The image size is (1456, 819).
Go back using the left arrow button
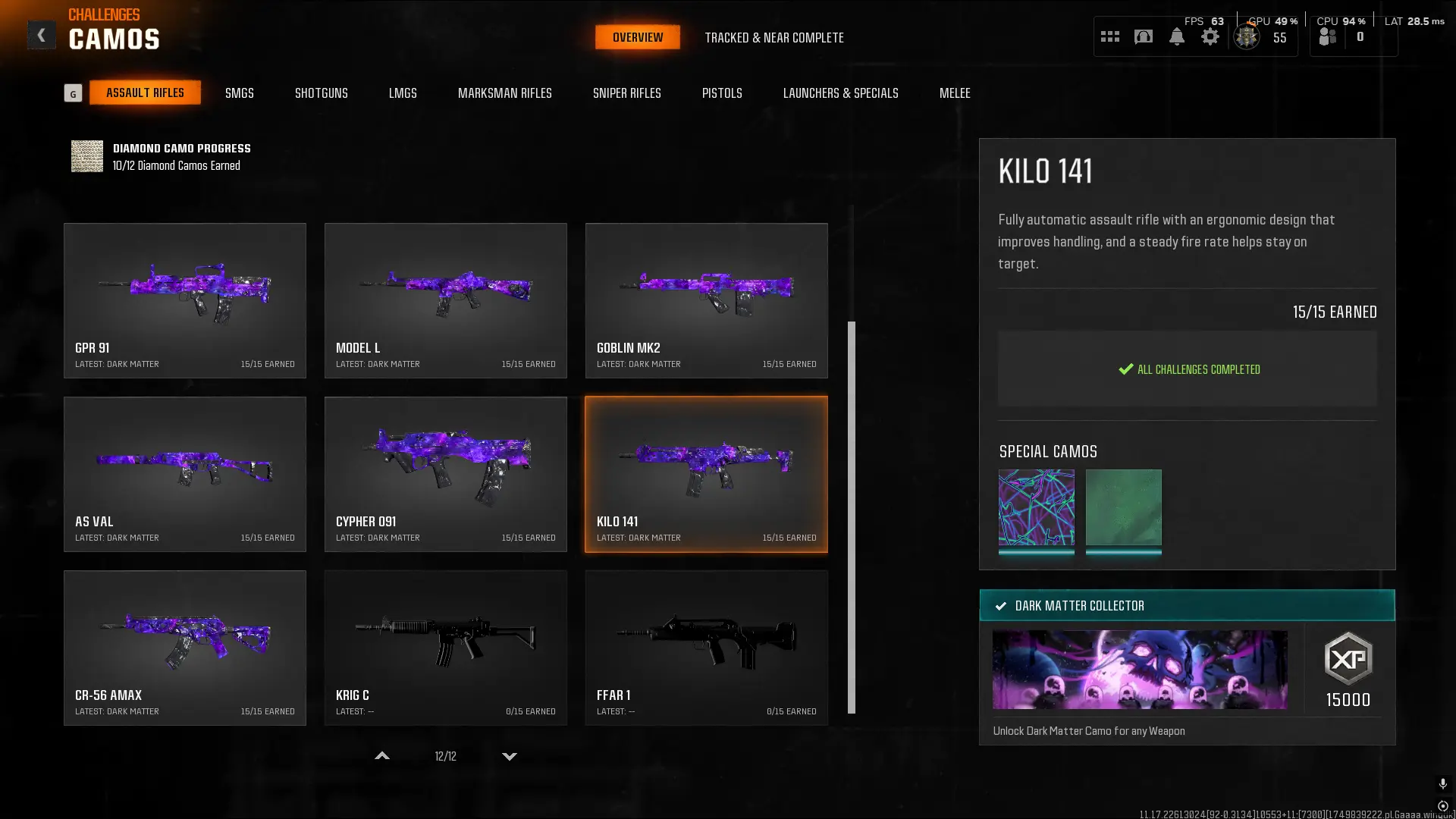[41, 35]
